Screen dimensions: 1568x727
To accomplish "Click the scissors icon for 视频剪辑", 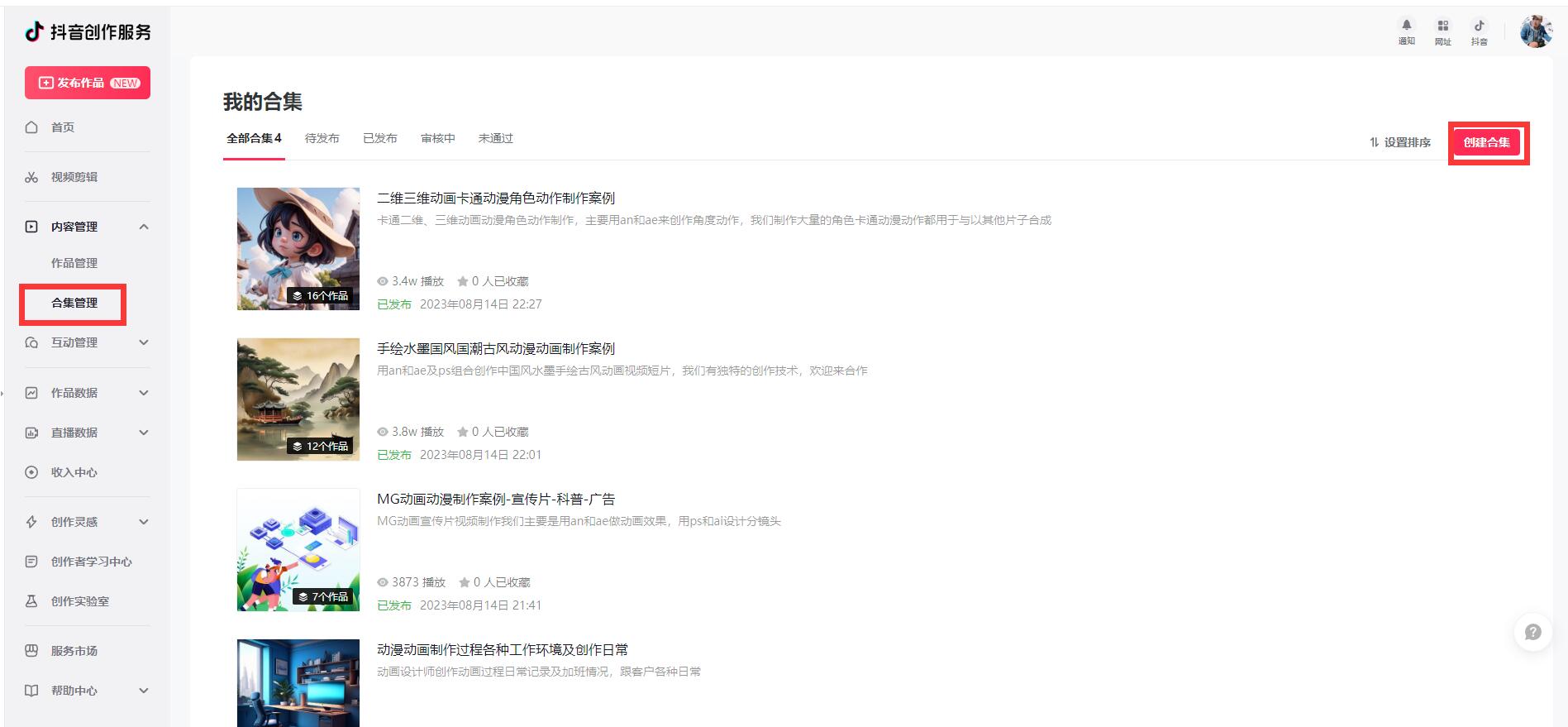I will click(31, 177).
